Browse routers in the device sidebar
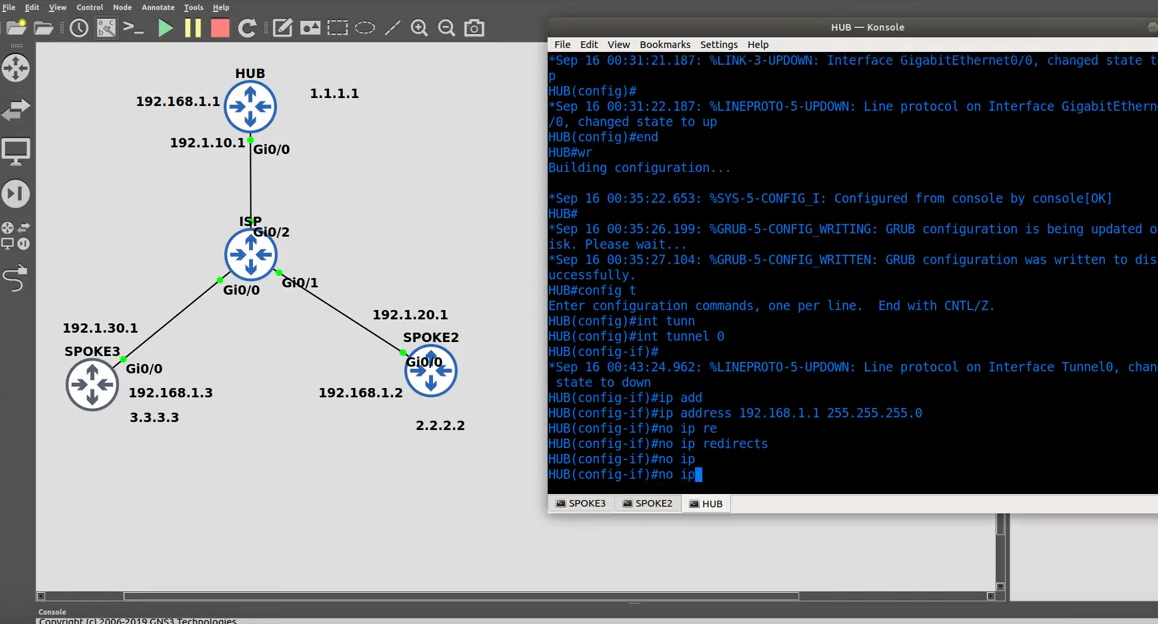The image size is (1158, 624). [16, 68]
